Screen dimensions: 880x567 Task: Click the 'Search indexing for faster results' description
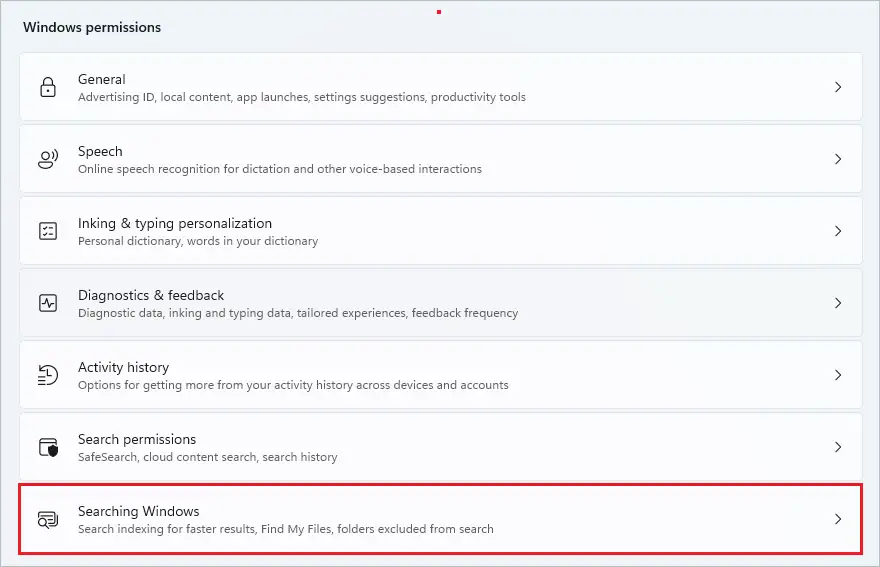(286, 529)
